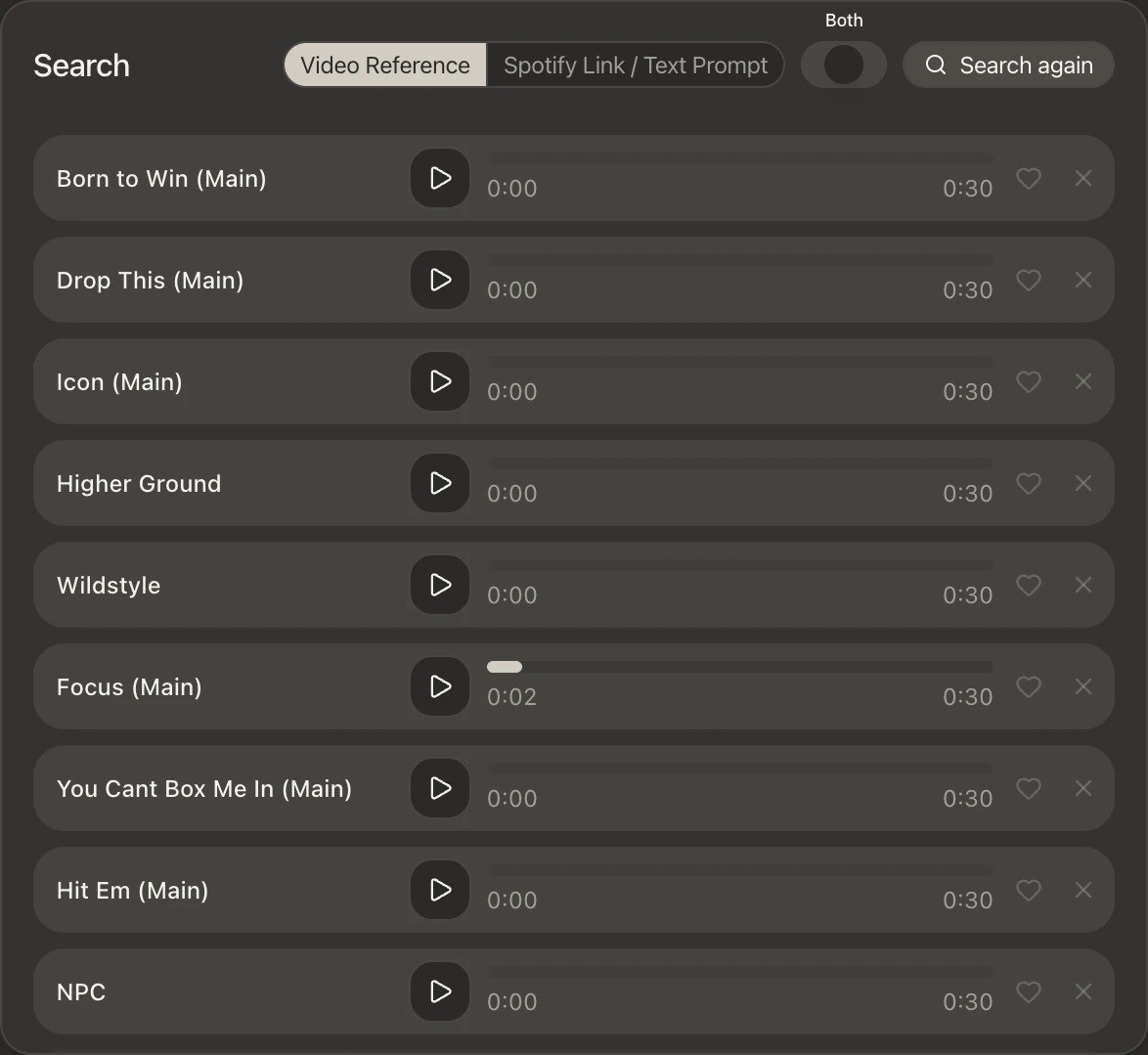Play the Wildstyle track
Screen dimensions: 1148x1055
point(440,585)
